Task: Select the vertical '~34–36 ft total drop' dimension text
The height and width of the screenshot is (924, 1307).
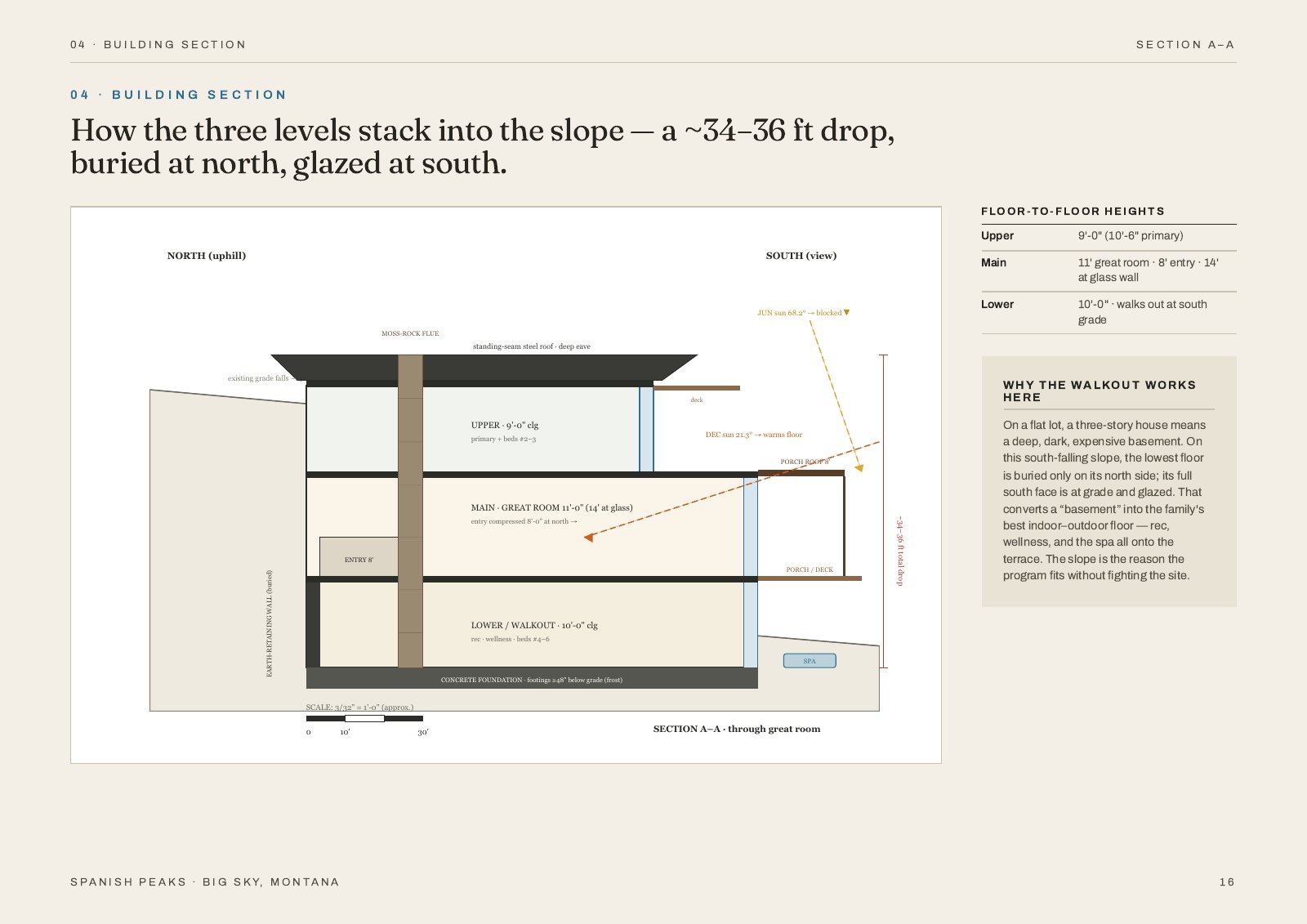Action: [x=900, y=550]
